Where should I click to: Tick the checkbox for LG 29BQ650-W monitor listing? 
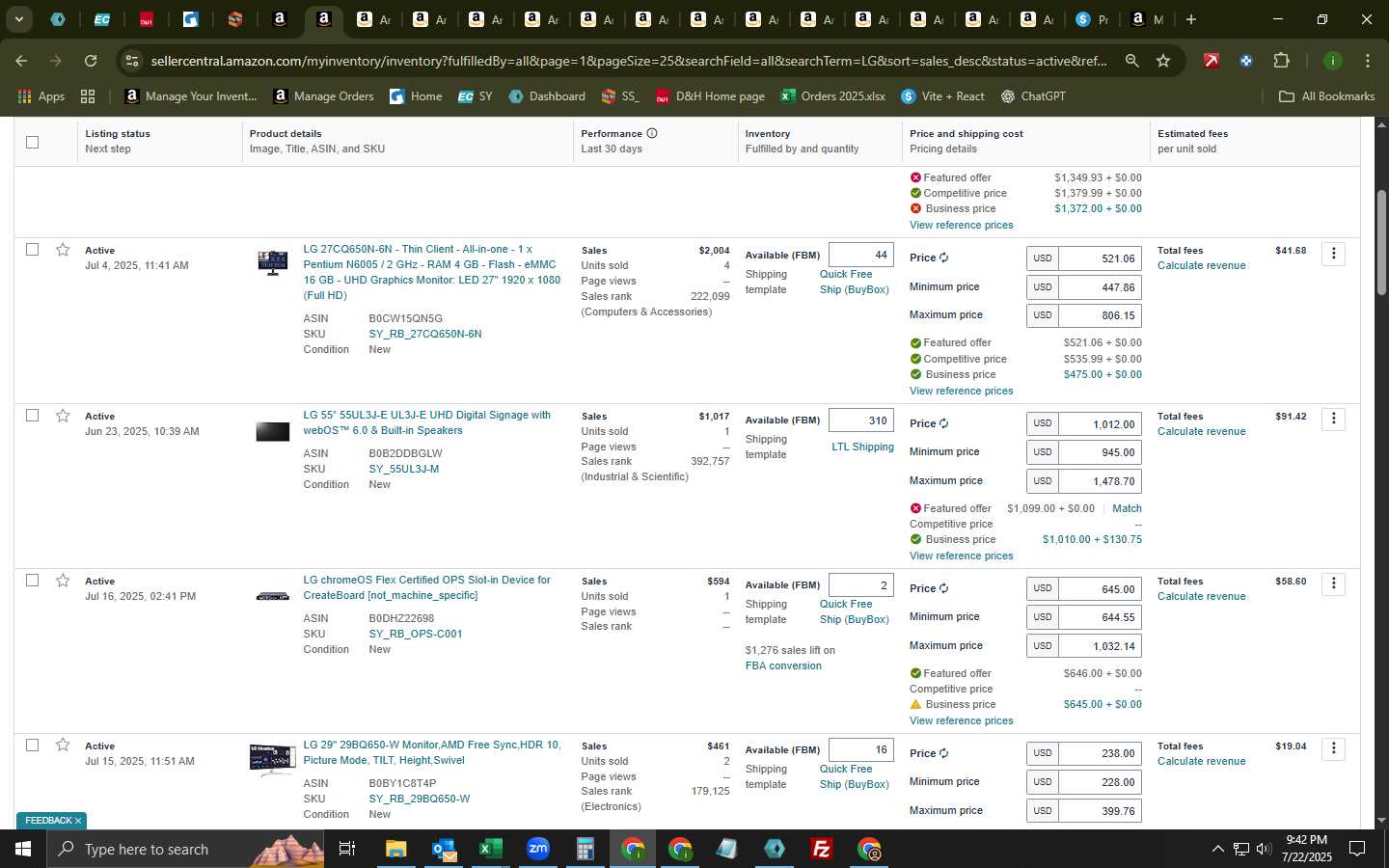33,746
